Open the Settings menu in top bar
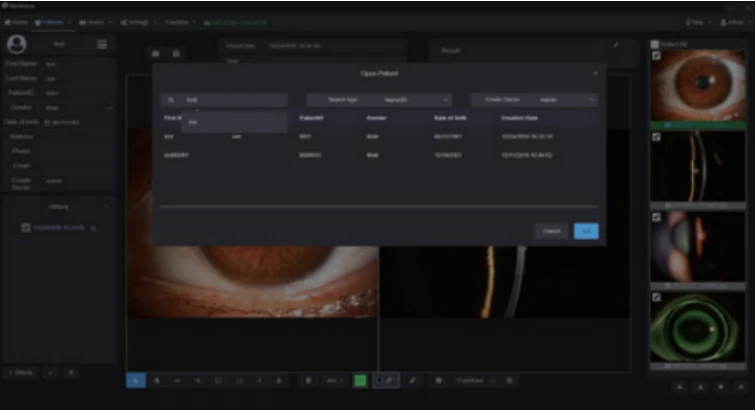Viewport: 755px width, 410px height. click(137, 21)
